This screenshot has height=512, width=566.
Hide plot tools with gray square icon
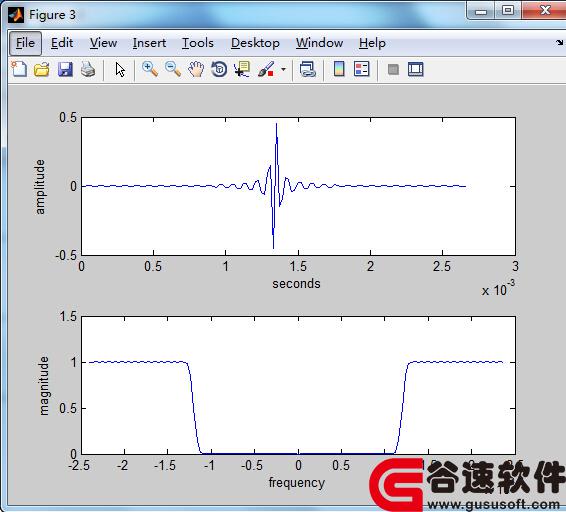(393, 69)
